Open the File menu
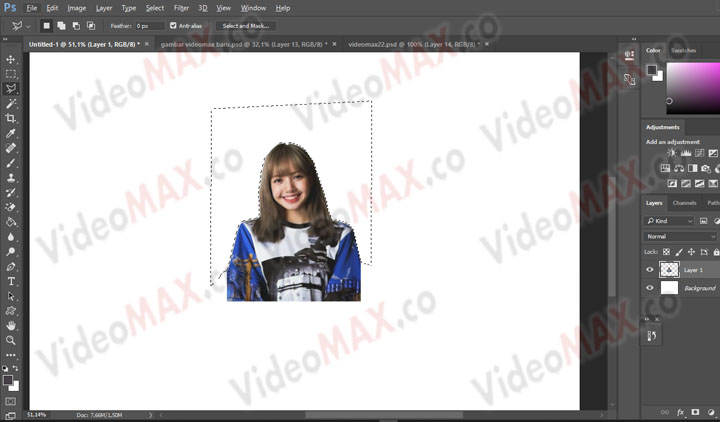This screenshot has height=422, width=720. [31, 8]
